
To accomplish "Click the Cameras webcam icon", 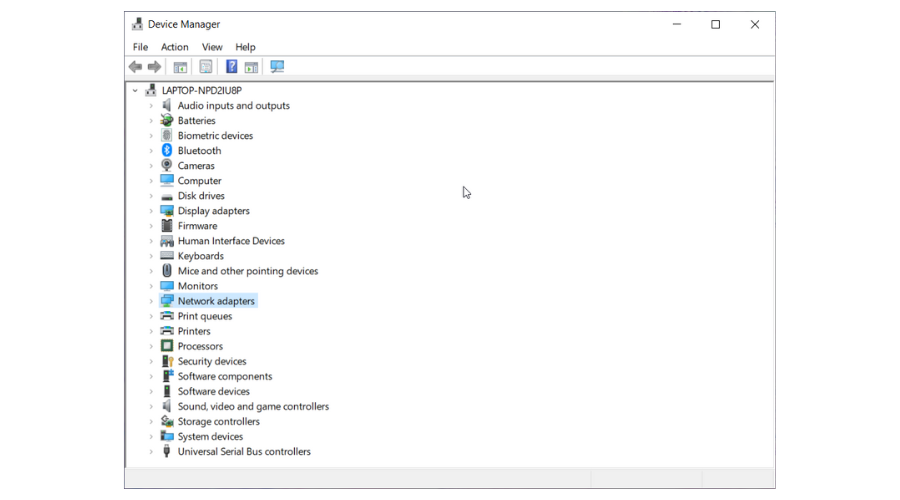I will (x=166, y=165).
